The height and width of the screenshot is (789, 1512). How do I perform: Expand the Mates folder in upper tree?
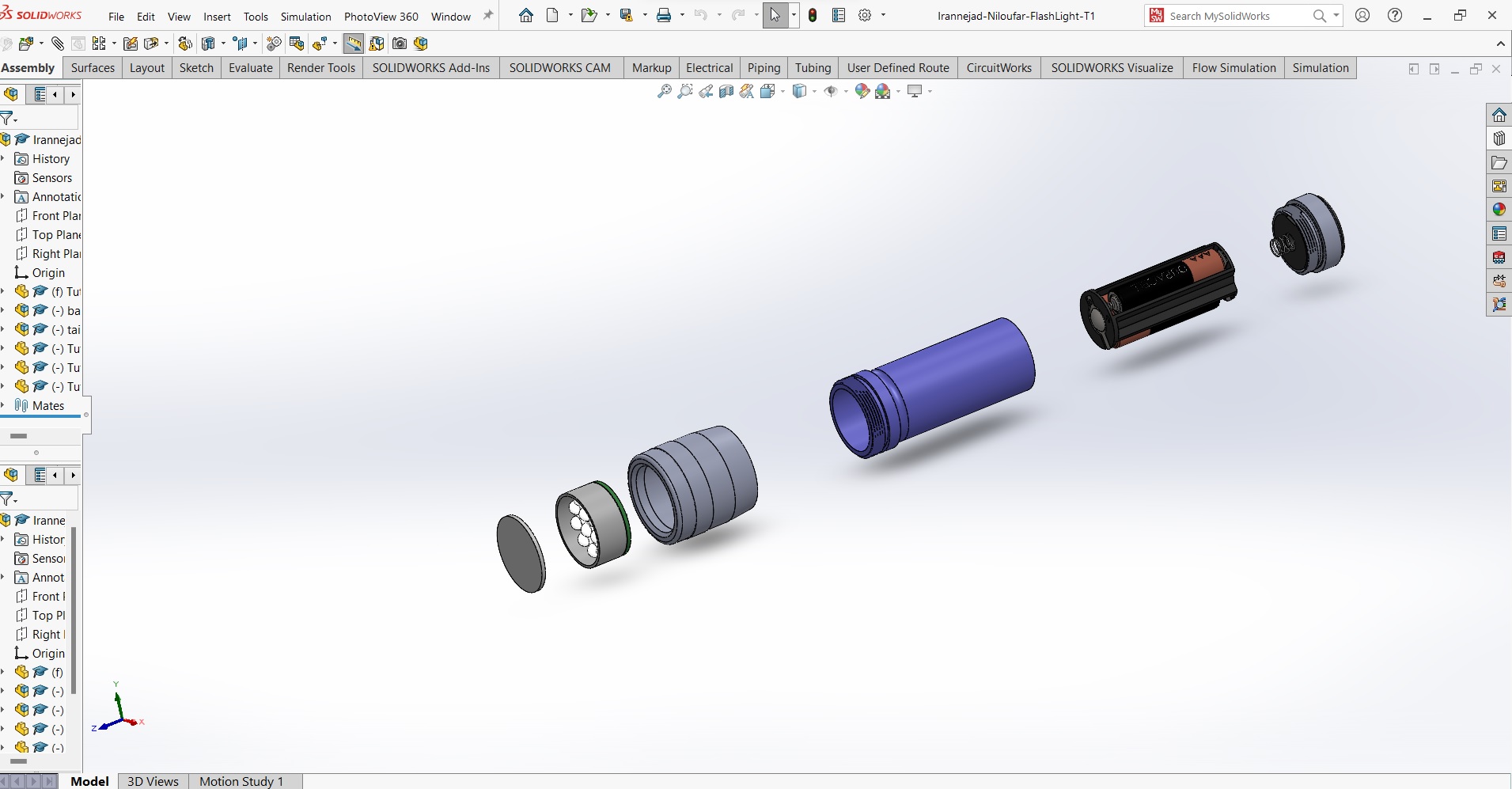click(x=3, y=405)
